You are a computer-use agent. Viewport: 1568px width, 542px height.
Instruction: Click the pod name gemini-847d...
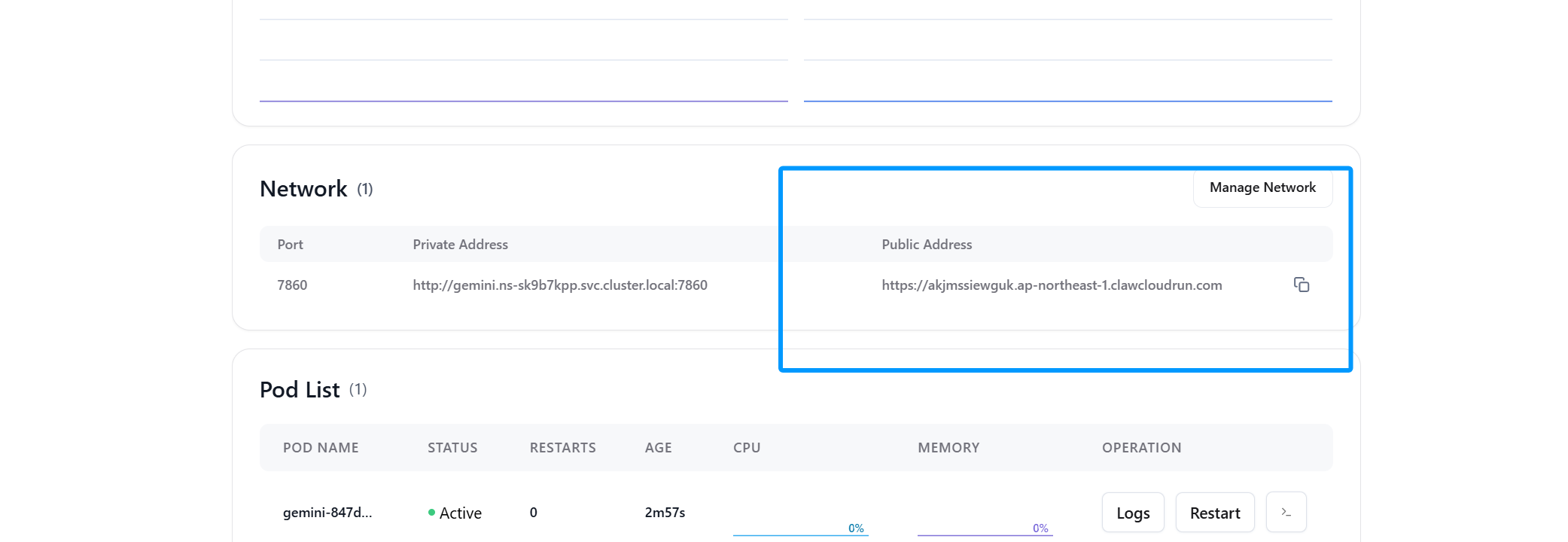[327, 513]
